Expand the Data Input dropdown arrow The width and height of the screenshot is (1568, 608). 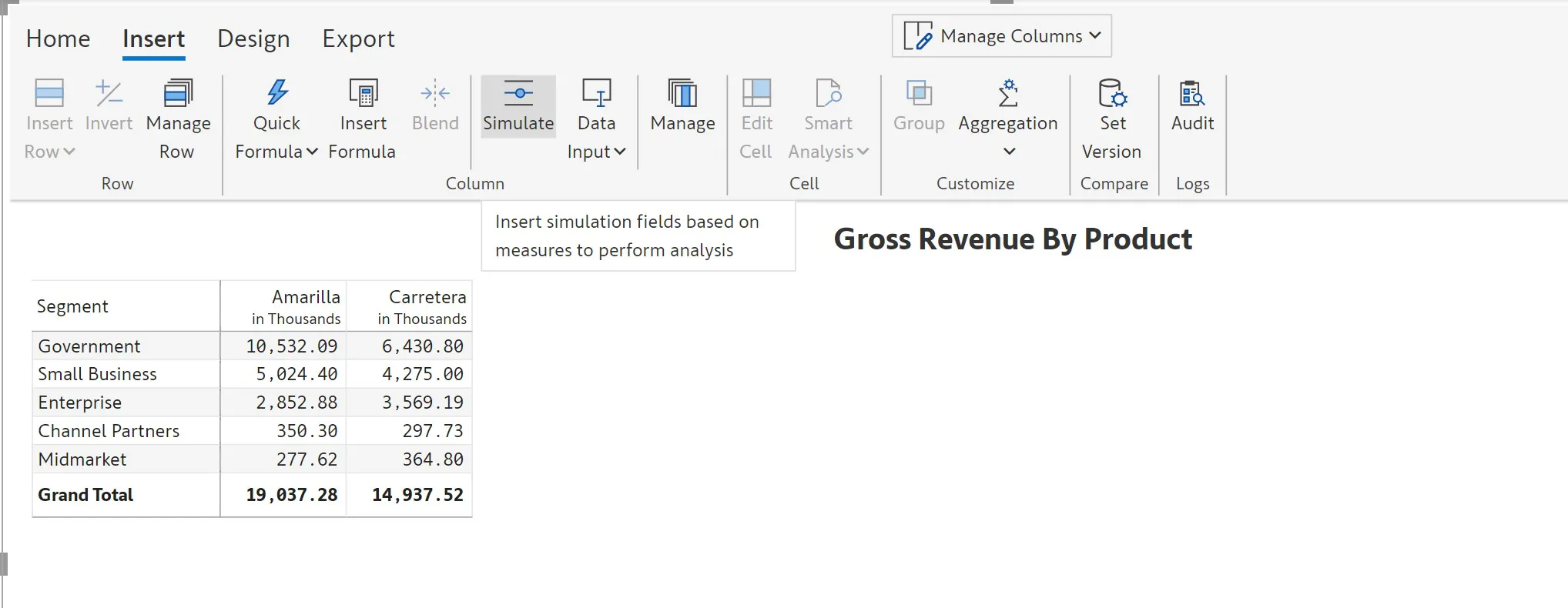tap(621, 152)
